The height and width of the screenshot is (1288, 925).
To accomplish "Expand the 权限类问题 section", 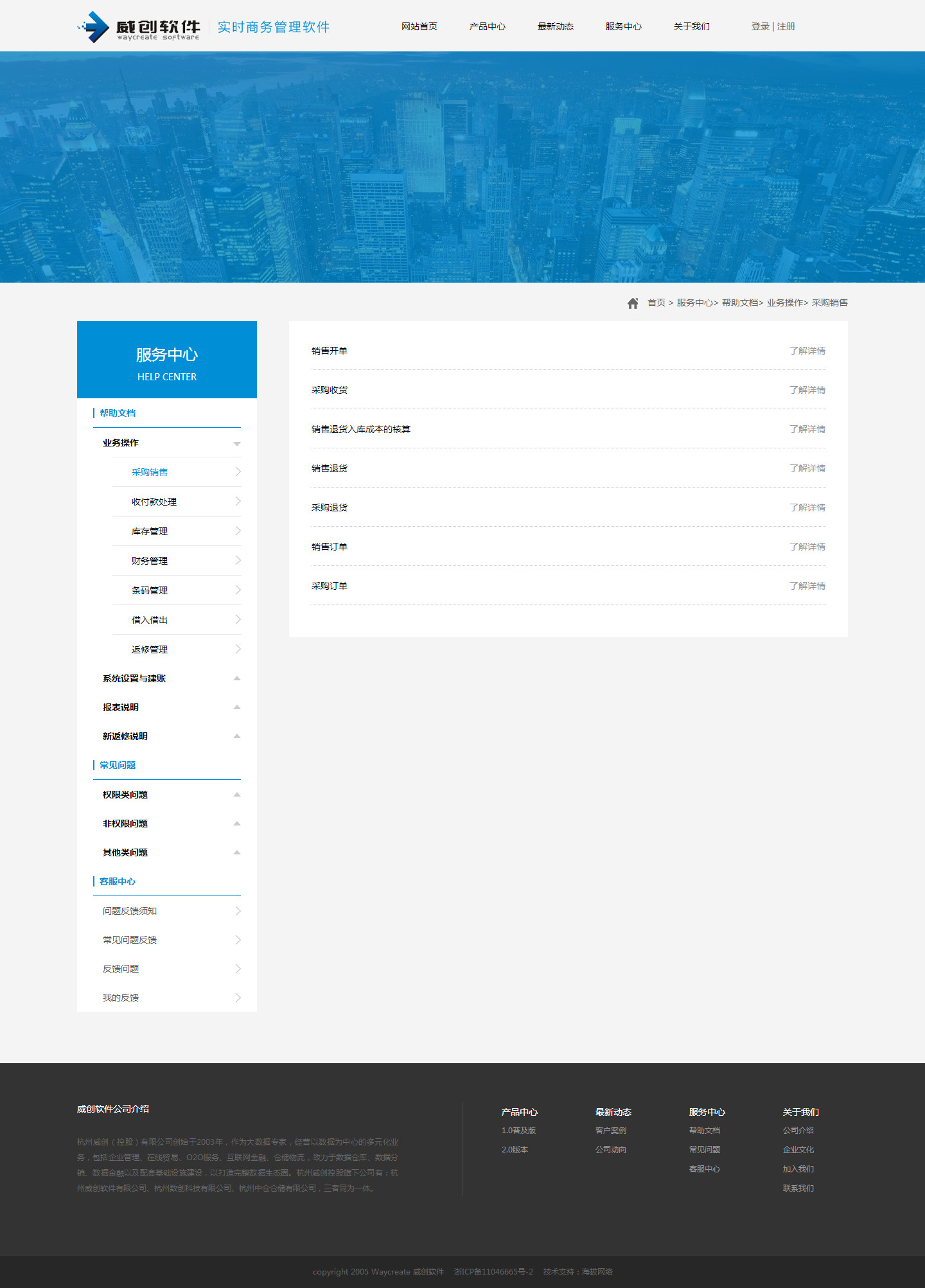I will click(237, 795).
